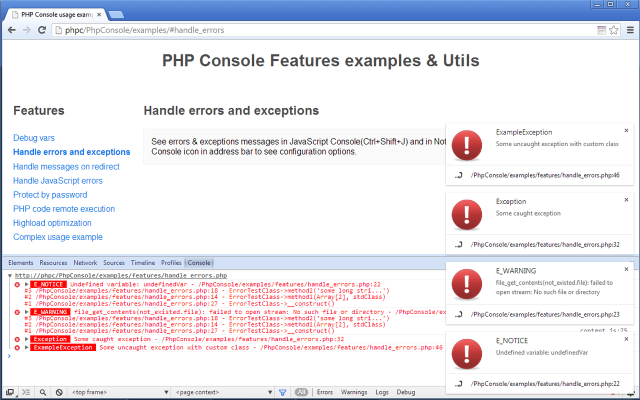Reload the page with the refresh icon

[42, 30]
